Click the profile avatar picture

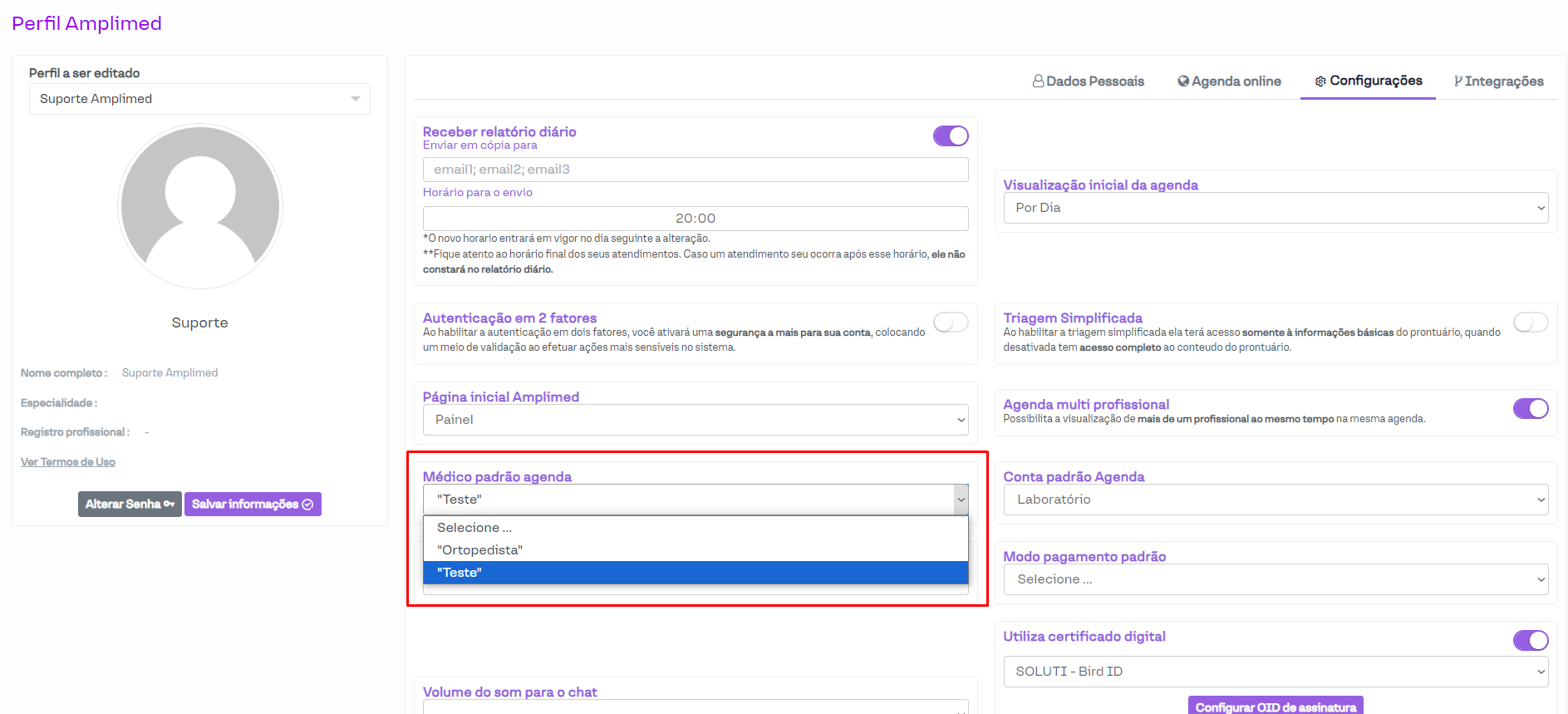point(200,206)
